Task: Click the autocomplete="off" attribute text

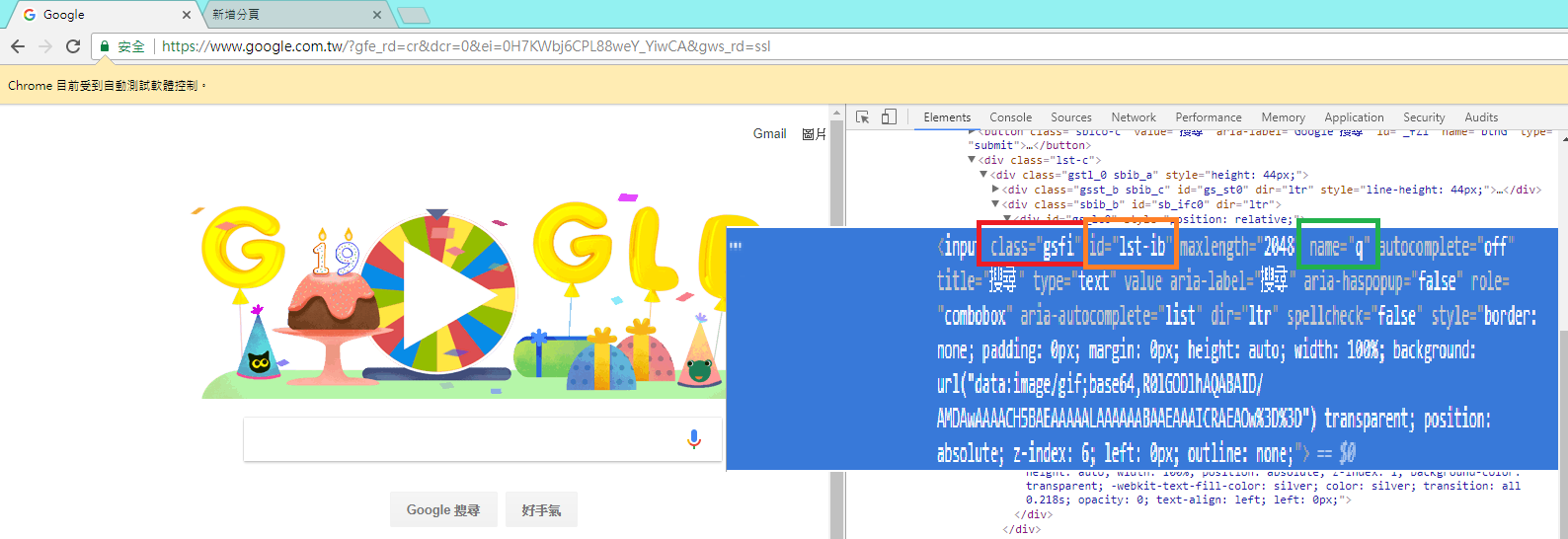Action: pyautogui.click(x=1447, y=247)
